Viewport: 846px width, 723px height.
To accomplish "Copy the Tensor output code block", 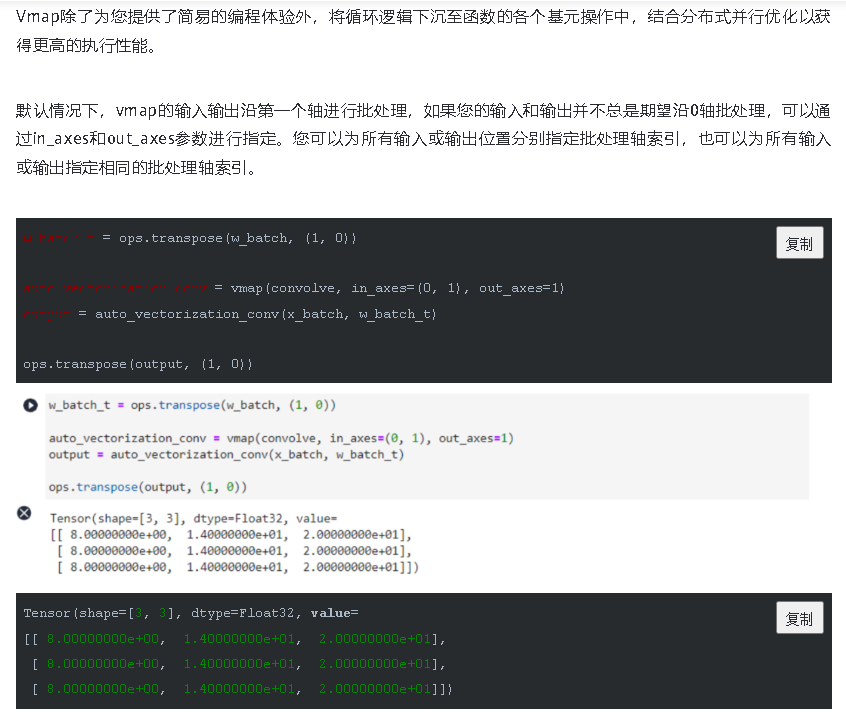I will point(799,618).
